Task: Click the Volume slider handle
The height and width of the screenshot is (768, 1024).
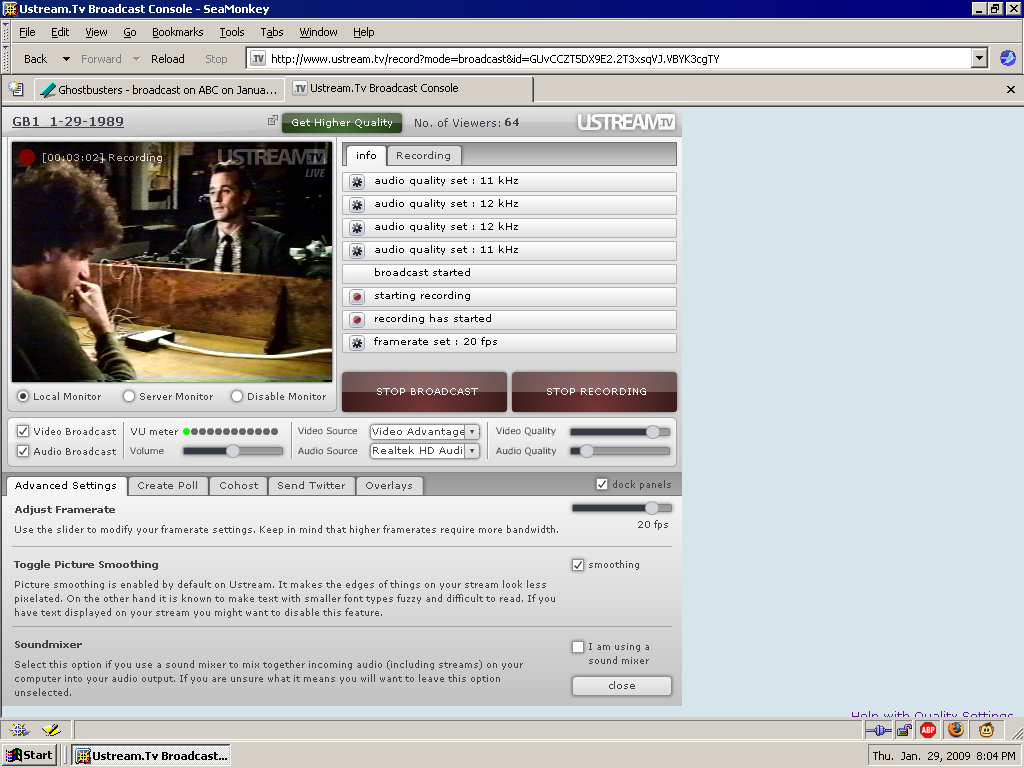Action: 232,451
